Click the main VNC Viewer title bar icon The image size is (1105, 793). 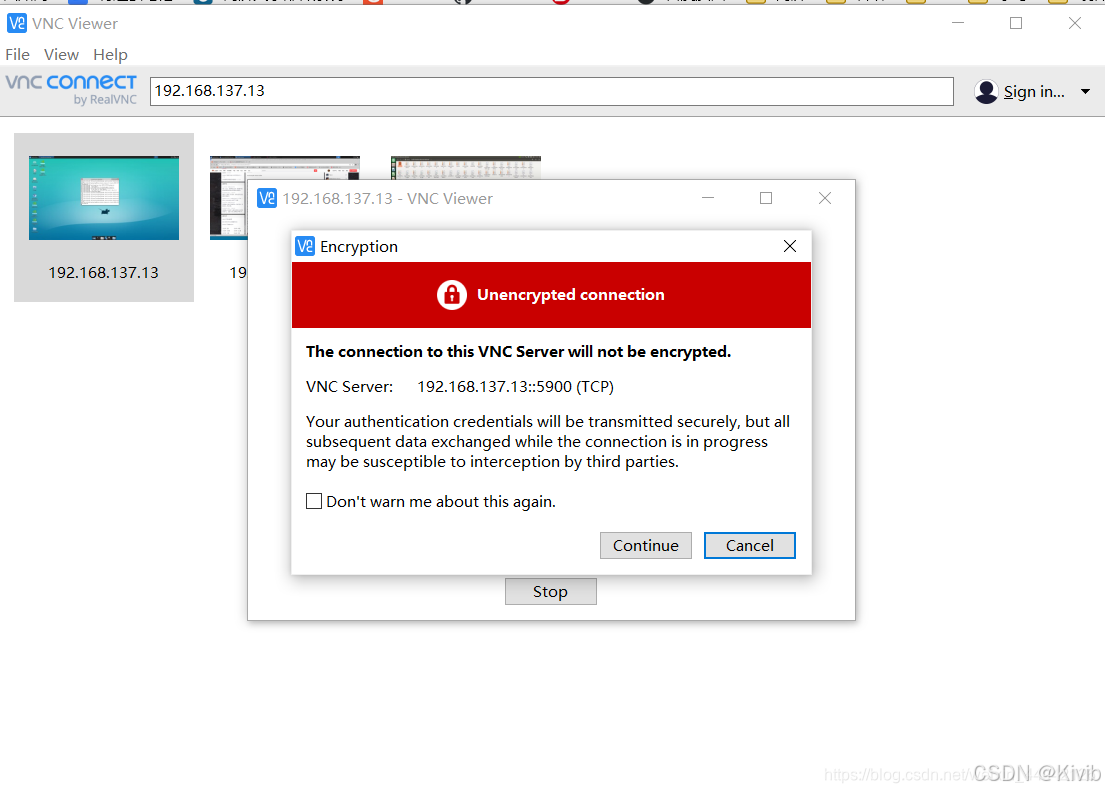[17, 23]
